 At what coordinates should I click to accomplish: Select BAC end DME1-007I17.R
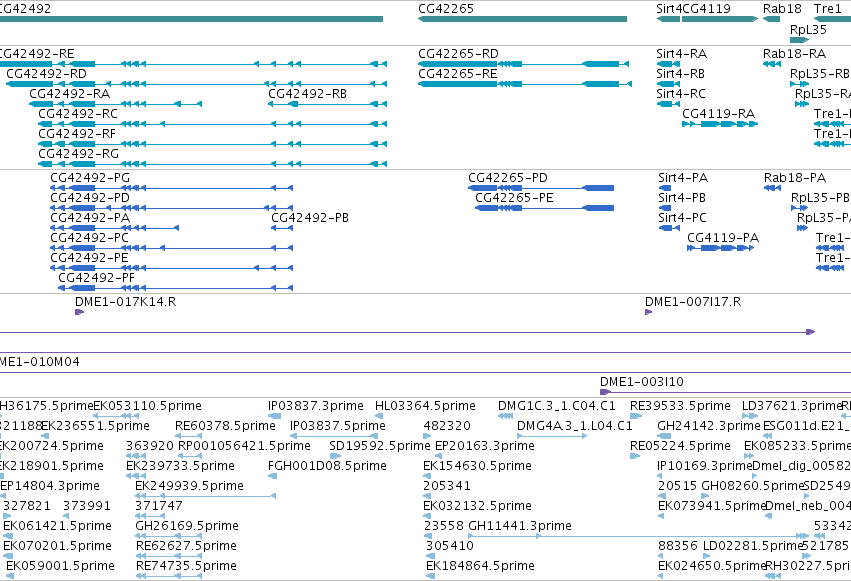click(x=649, y=312)
